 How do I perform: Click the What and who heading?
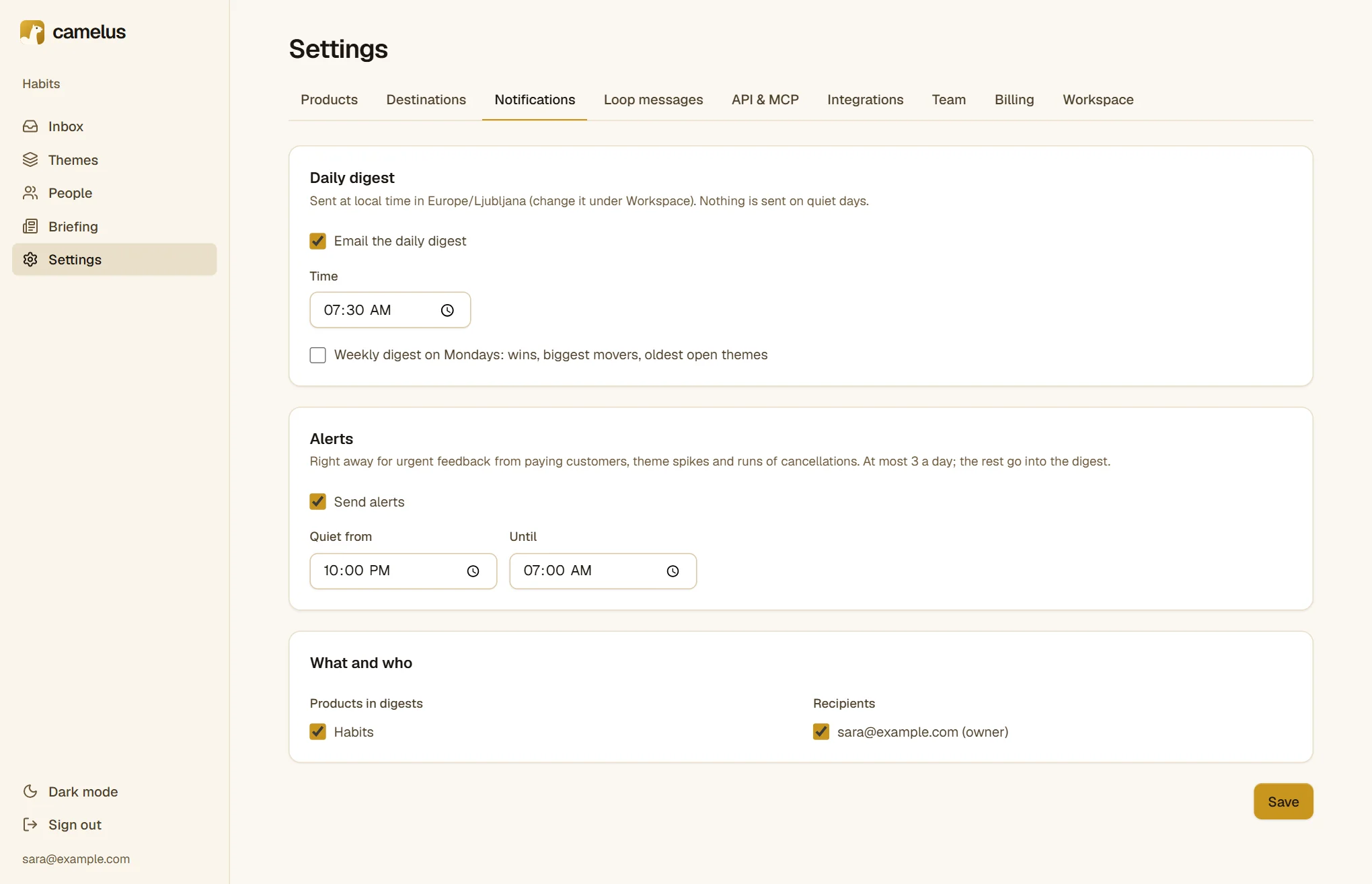[360, 663]
